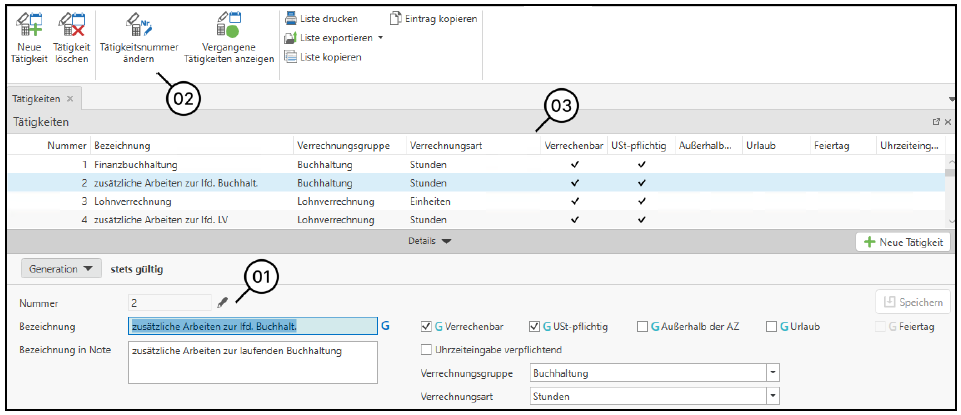Screen dimensions: 961x415
Task: Print list via Liste drucken
Action: 322,18
